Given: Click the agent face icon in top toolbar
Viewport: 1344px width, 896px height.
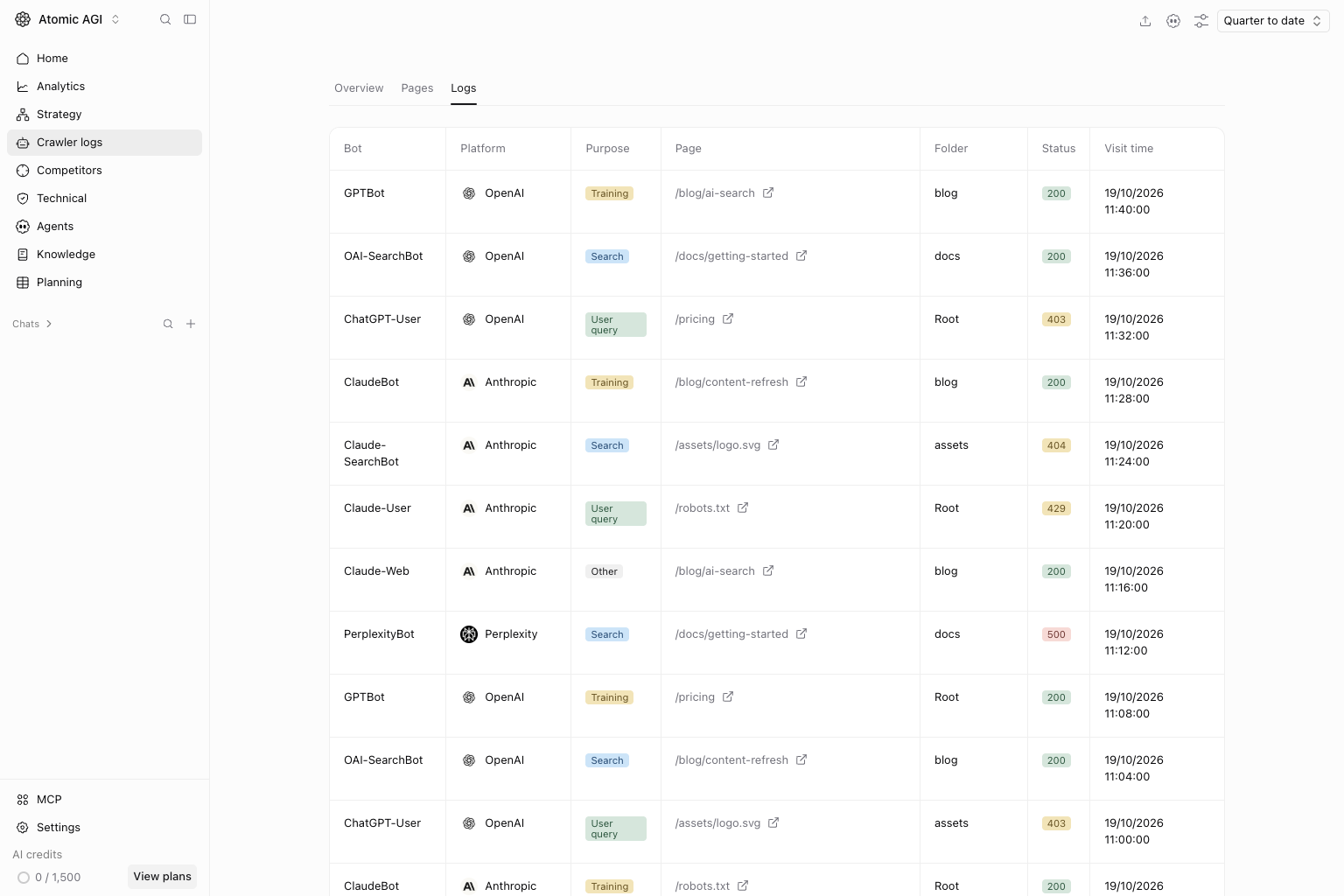Looking at the screenshot, I should (1173, 21).
